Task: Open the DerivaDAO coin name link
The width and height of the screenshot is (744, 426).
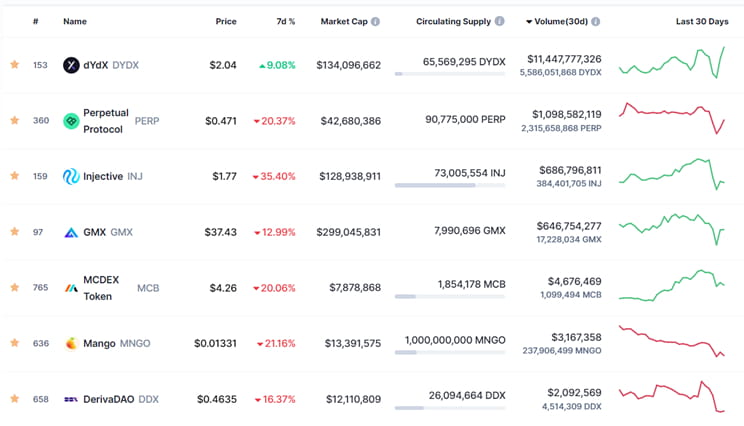Action: coord(108,399)
